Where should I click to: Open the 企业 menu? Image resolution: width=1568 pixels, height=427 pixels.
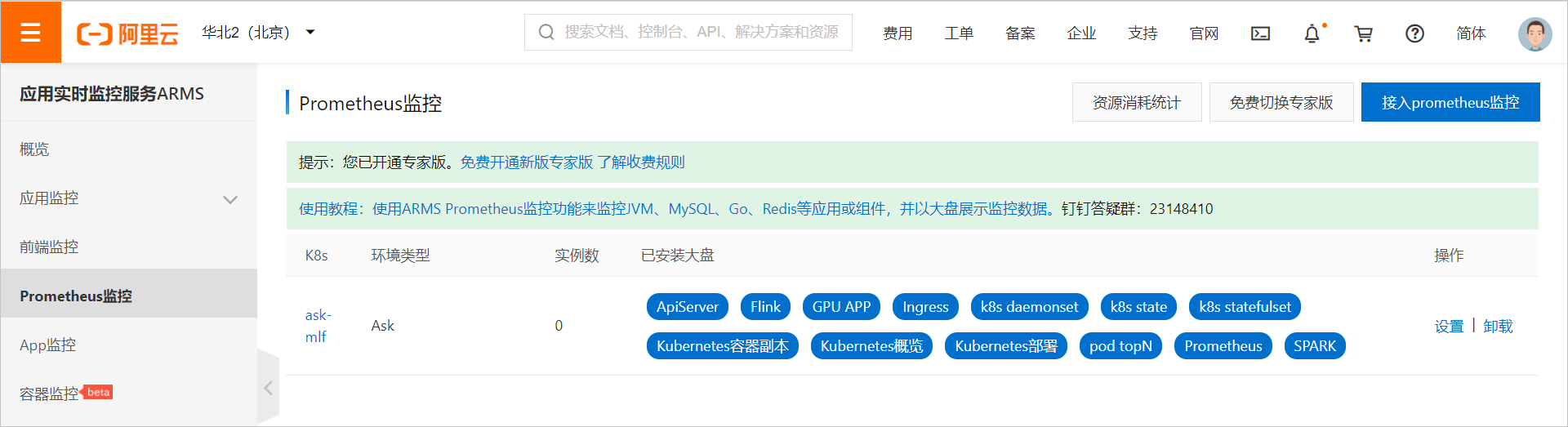[x=1081, y=33]
